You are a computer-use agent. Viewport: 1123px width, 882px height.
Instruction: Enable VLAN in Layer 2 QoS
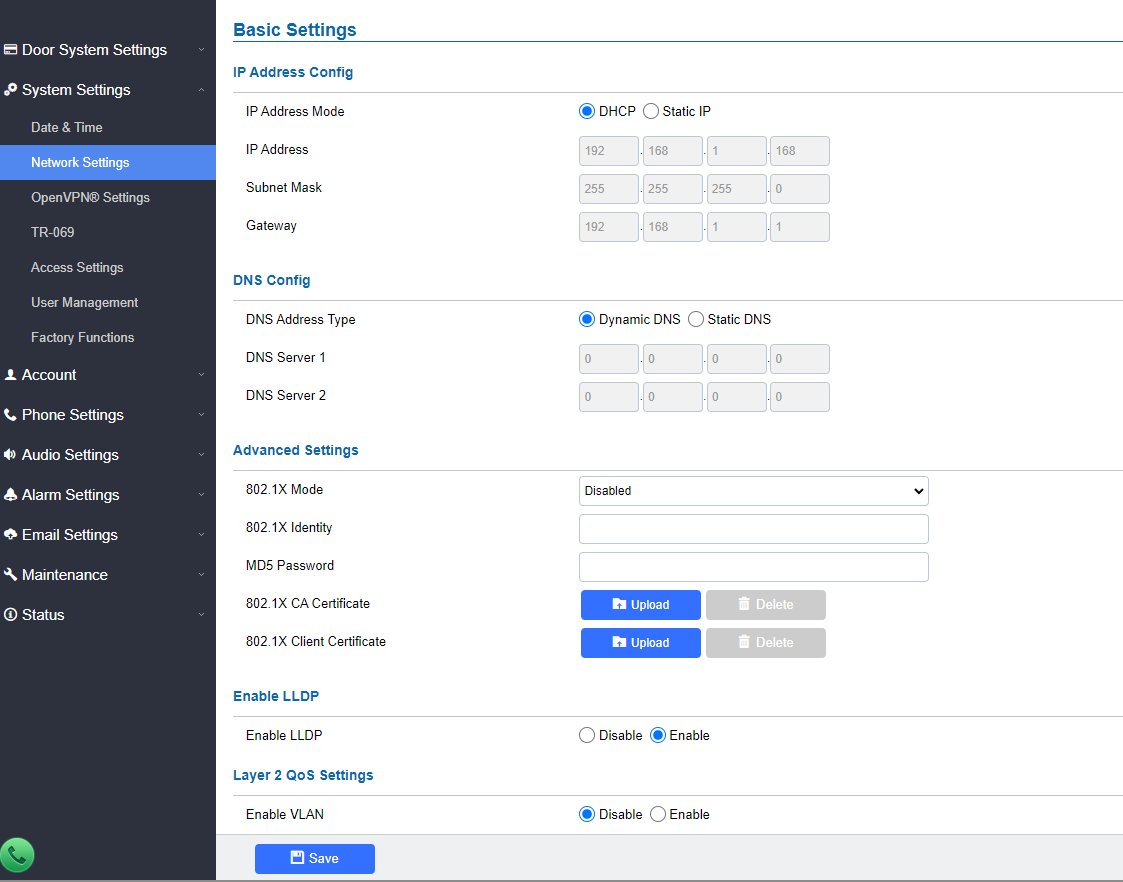pos(657,814)
